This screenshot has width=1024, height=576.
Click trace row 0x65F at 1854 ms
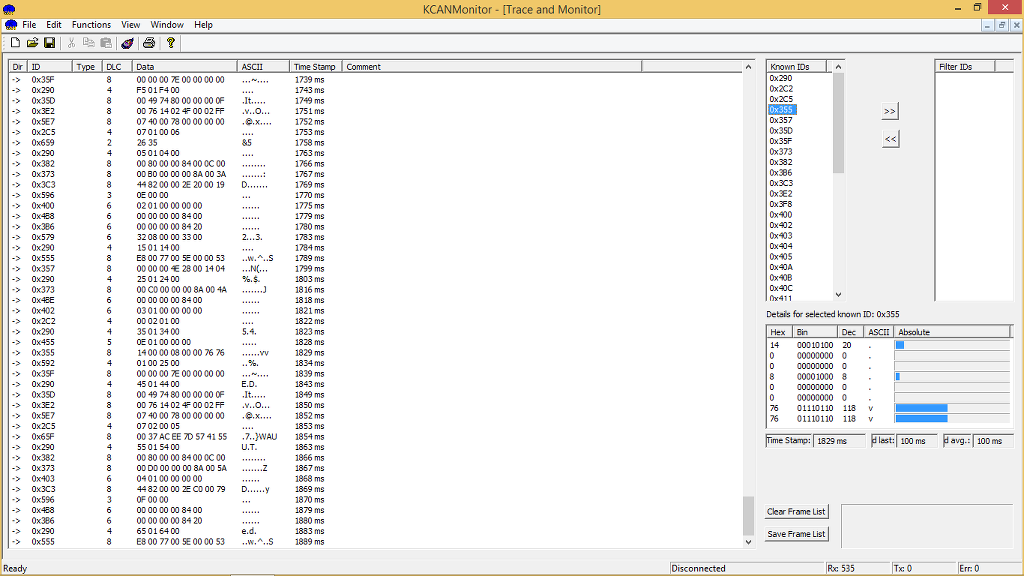(x=376, y=436)
